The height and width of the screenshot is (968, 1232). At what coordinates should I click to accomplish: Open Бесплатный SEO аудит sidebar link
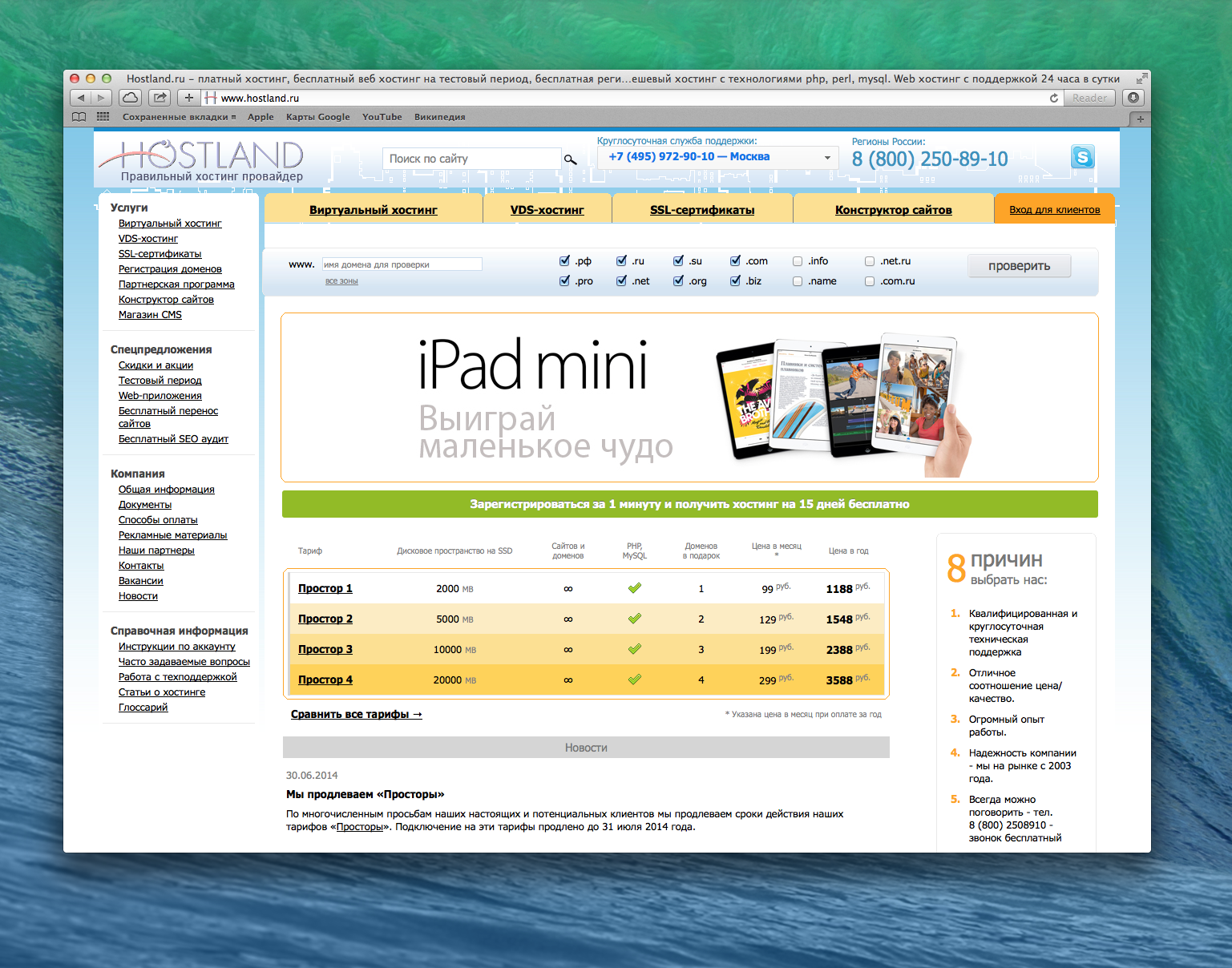(x=173, y=439)
